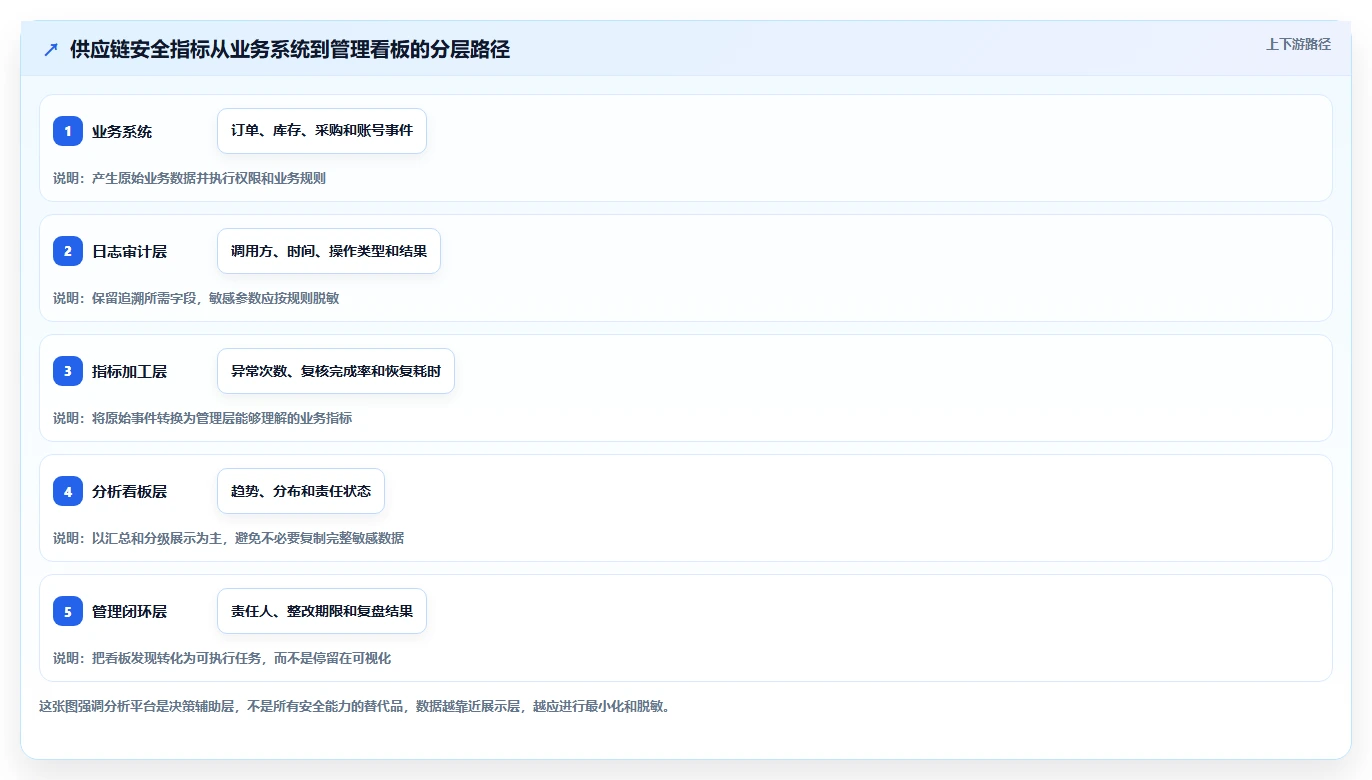
Task: Click the note 将原始事件转换为管理层能够理解的业务指标
Action: click(x=222, y=418)
